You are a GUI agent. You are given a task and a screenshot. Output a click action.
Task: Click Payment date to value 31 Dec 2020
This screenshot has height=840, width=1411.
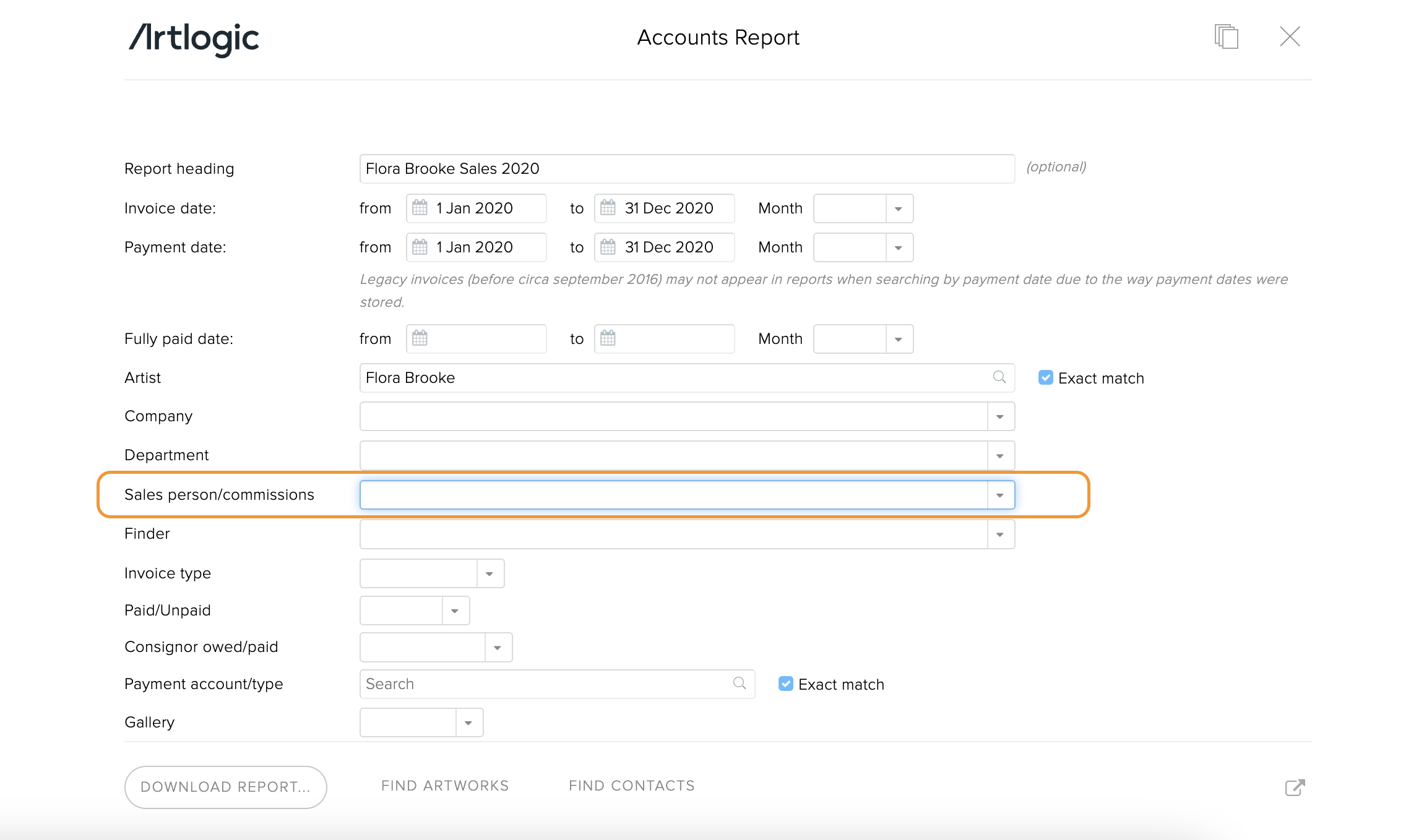point(669,247)
